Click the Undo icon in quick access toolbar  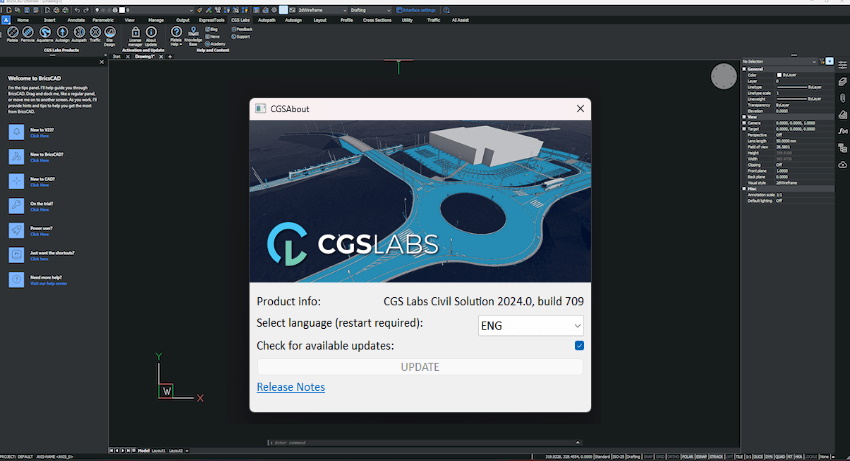pyautogui.click(x=77, y=10)
